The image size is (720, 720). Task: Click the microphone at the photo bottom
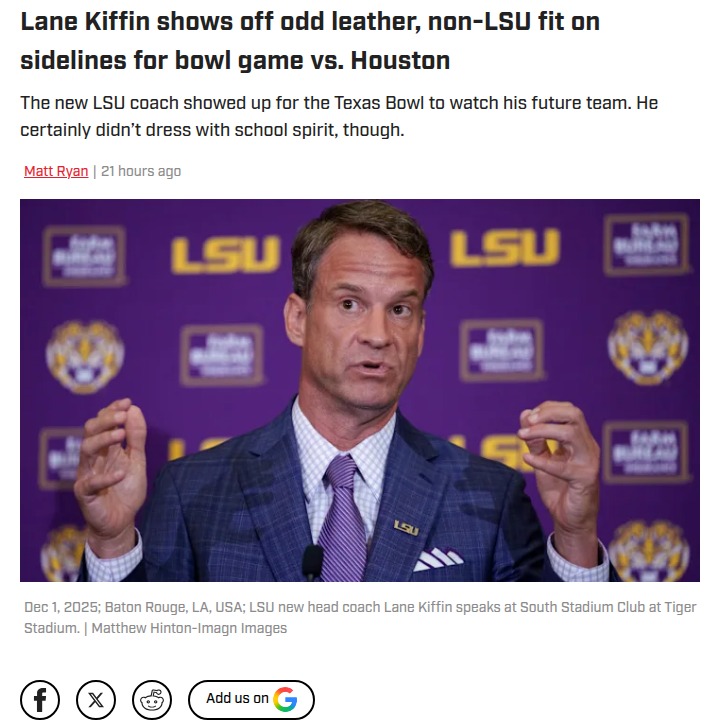313,562
